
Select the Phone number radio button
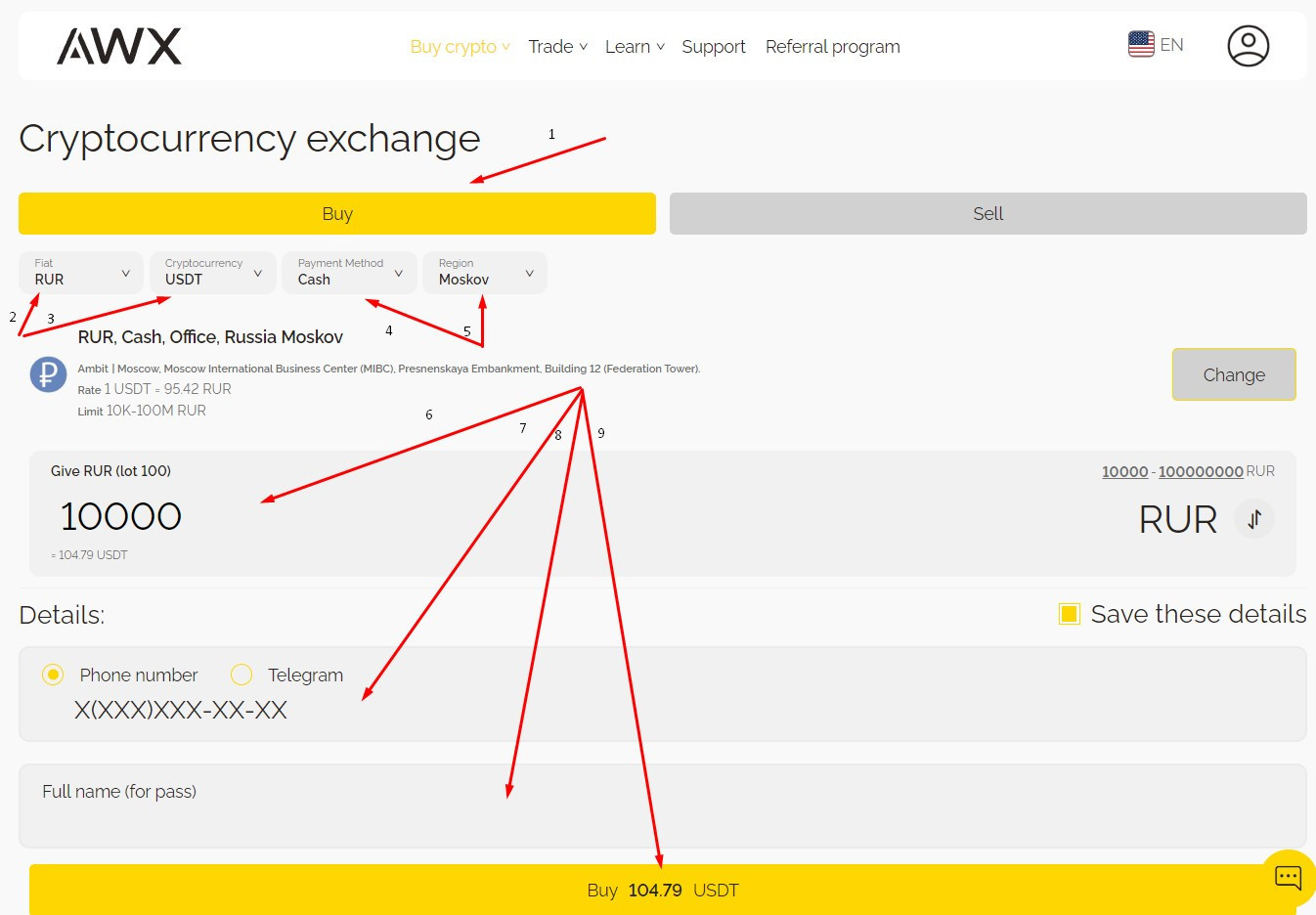[53, 675]
